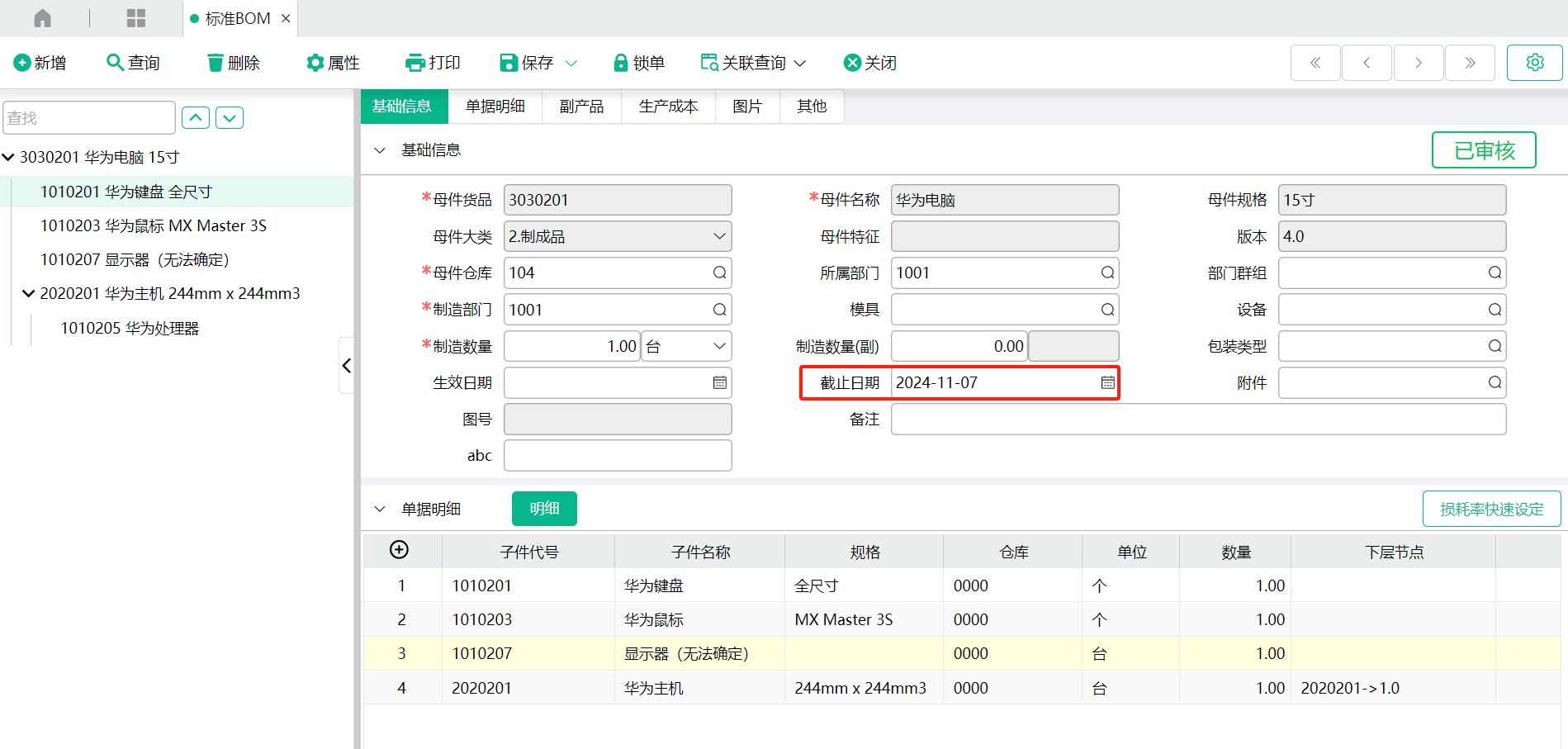1568x749 pixels.
Task: Click the green 明细 button
Action: [544, 509]
